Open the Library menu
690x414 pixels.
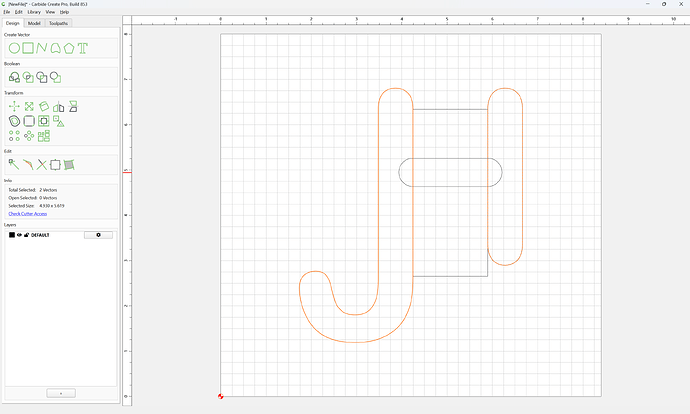34,12
